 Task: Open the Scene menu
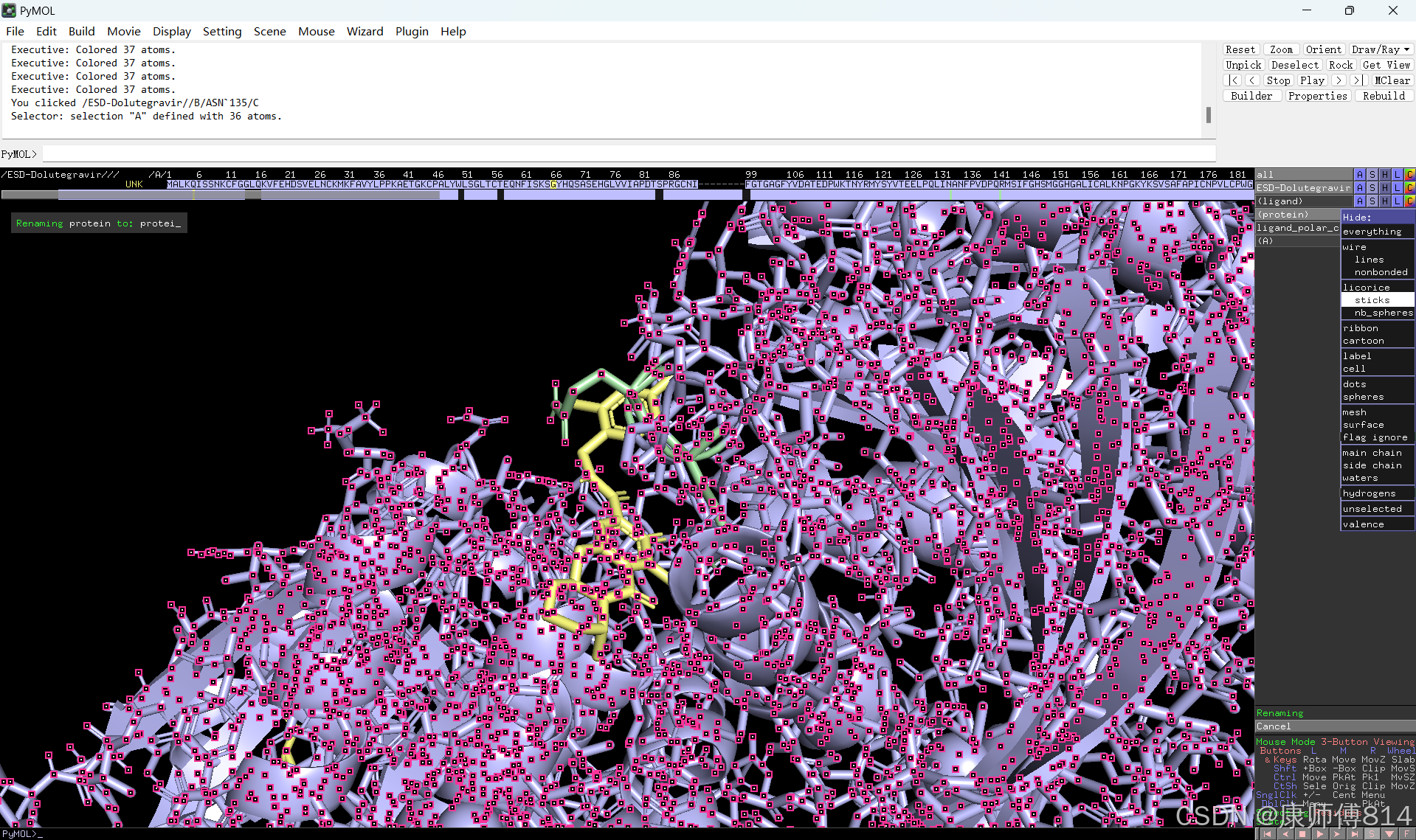[x=269, y=31]
